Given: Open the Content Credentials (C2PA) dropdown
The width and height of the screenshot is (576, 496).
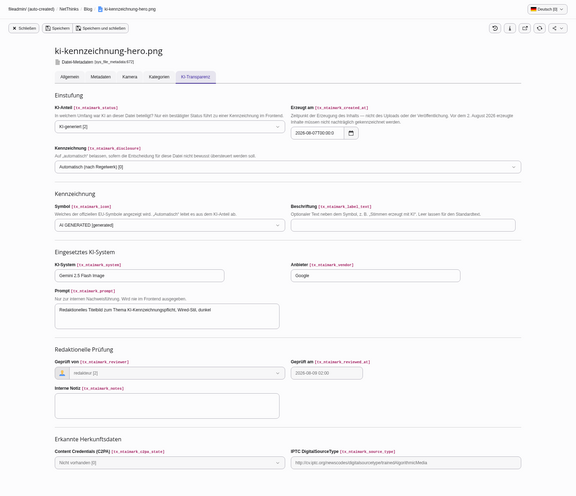Looking at the screenshot, I should pyautogui.click(x=170, y=463).
